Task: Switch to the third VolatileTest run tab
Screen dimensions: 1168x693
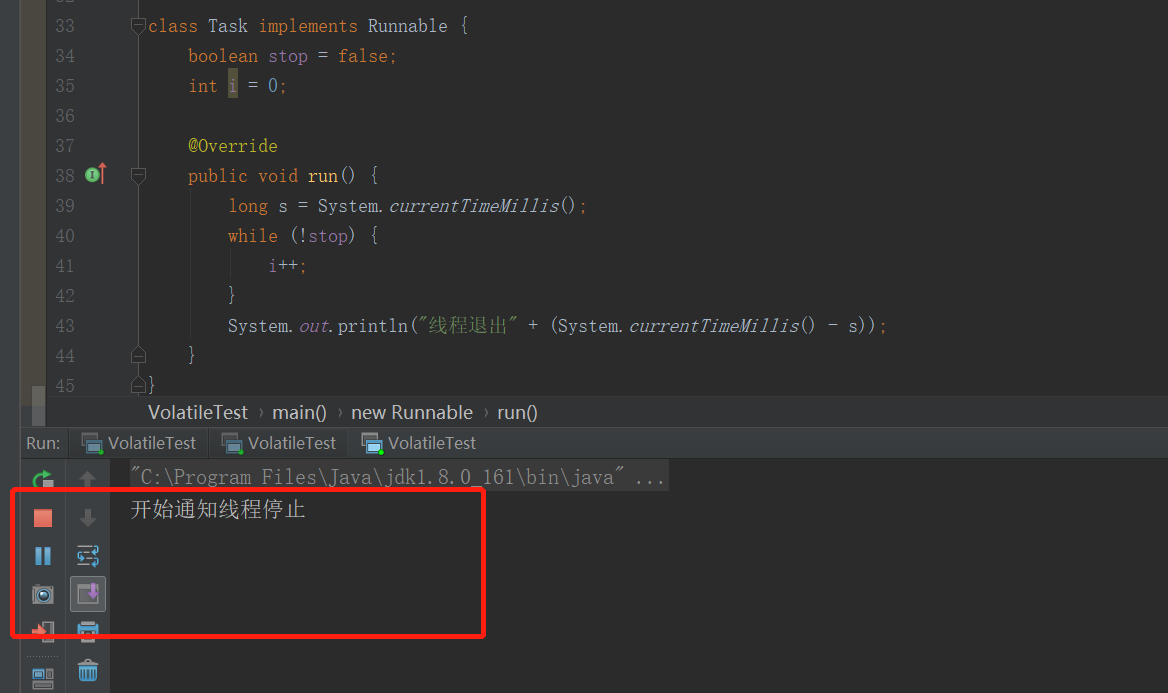Action: coord(419,443)
